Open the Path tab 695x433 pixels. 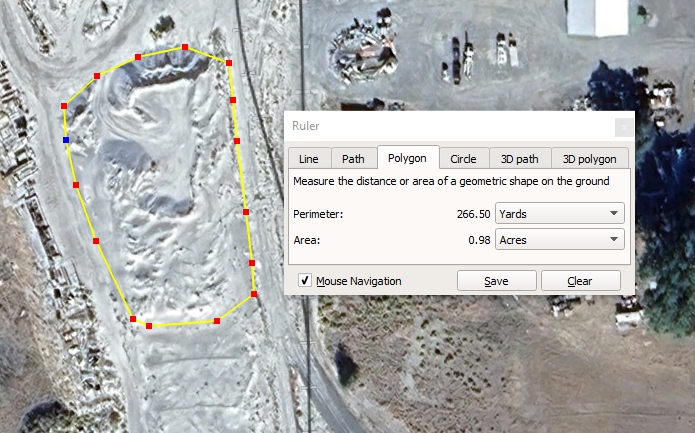(x=353, y=159)
